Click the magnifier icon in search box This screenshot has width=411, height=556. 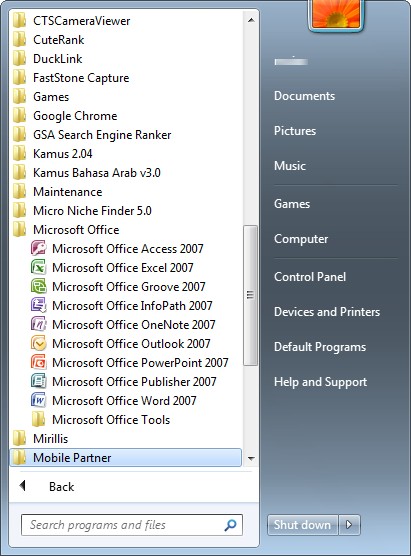231,525
